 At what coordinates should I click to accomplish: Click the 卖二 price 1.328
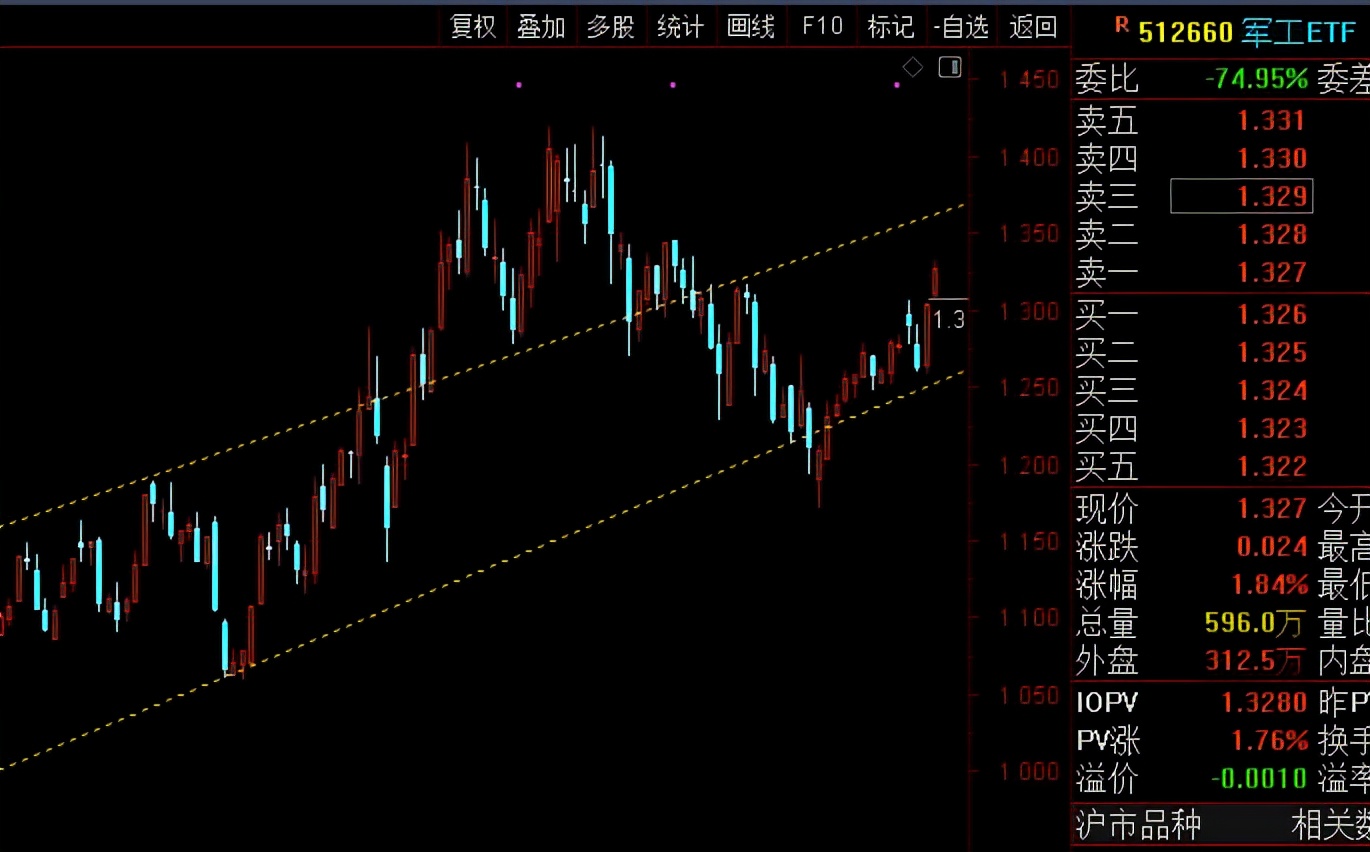[1272, 234]
